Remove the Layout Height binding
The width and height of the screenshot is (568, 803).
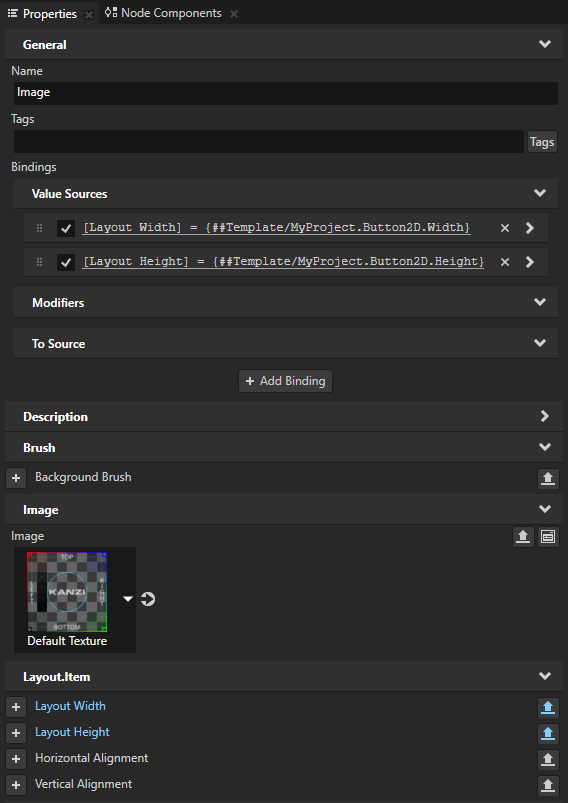tap(504, 262)
